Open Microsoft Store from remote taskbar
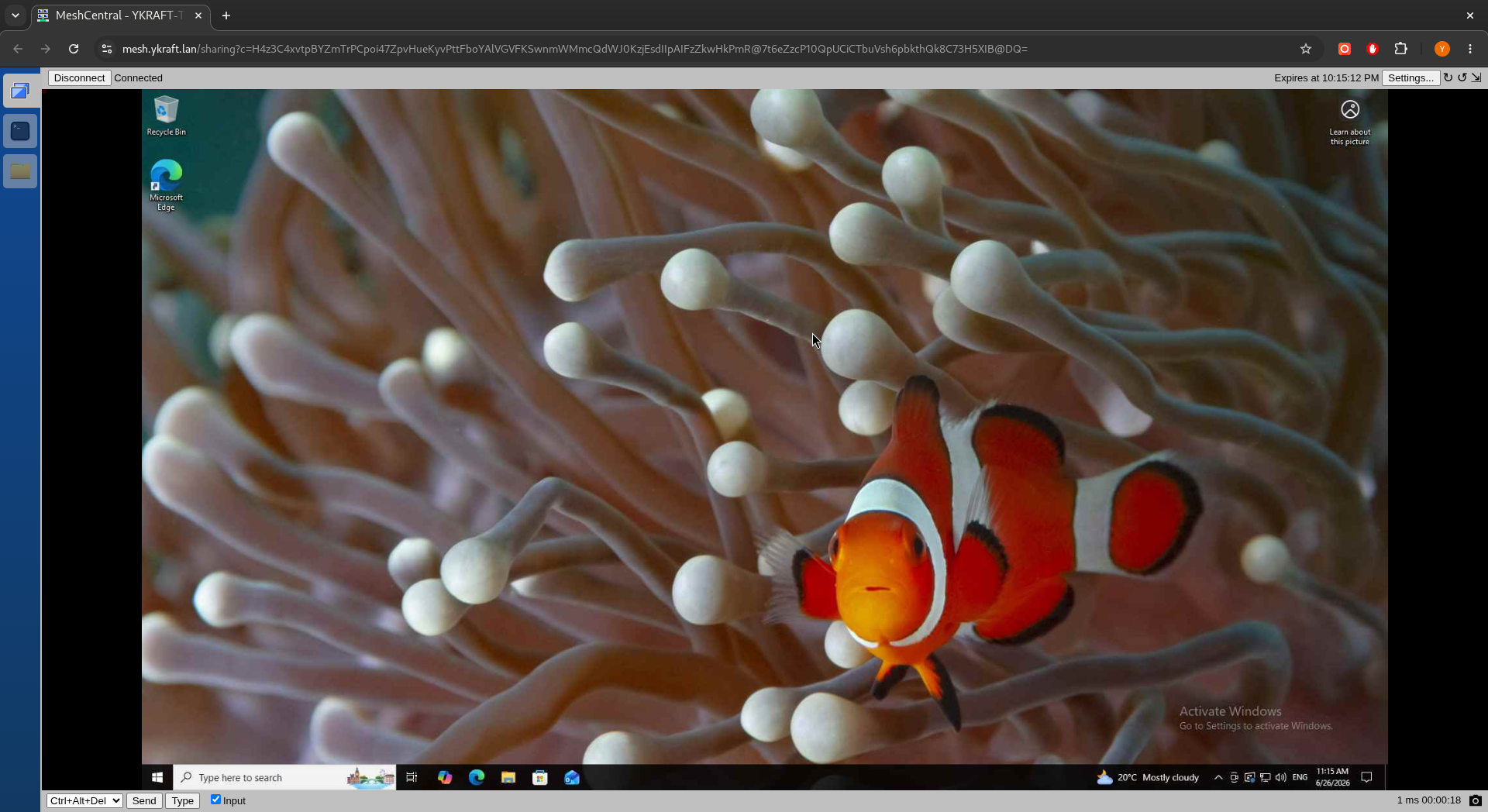Image resolution: width=1488 pixels, height=812 pixels. pos(540,777)
